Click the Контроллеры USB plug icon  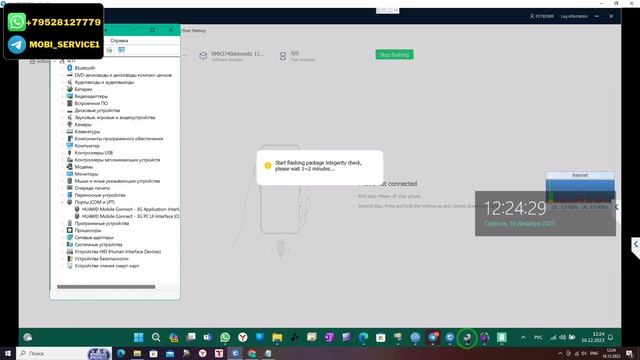point(70,153)
